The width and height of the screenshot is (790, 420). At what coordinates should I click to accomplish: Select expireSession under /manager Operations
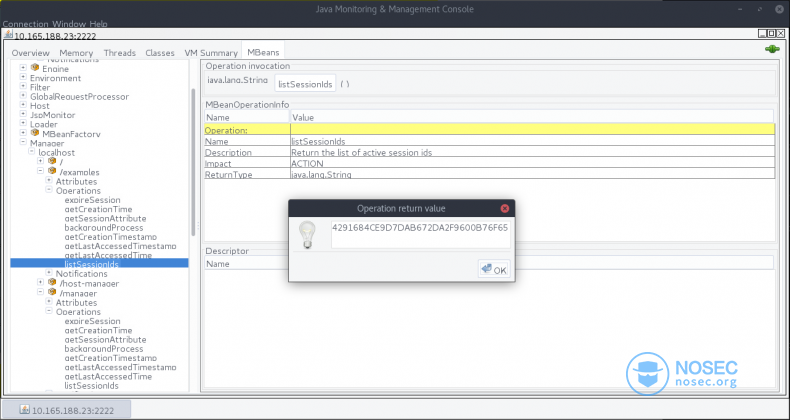(92, 321)
